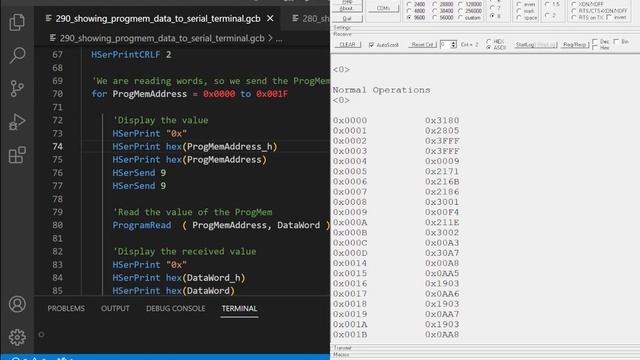Open the Run and Debug view
The height and width of the screenshot is (360, 640).
[17, 122]
